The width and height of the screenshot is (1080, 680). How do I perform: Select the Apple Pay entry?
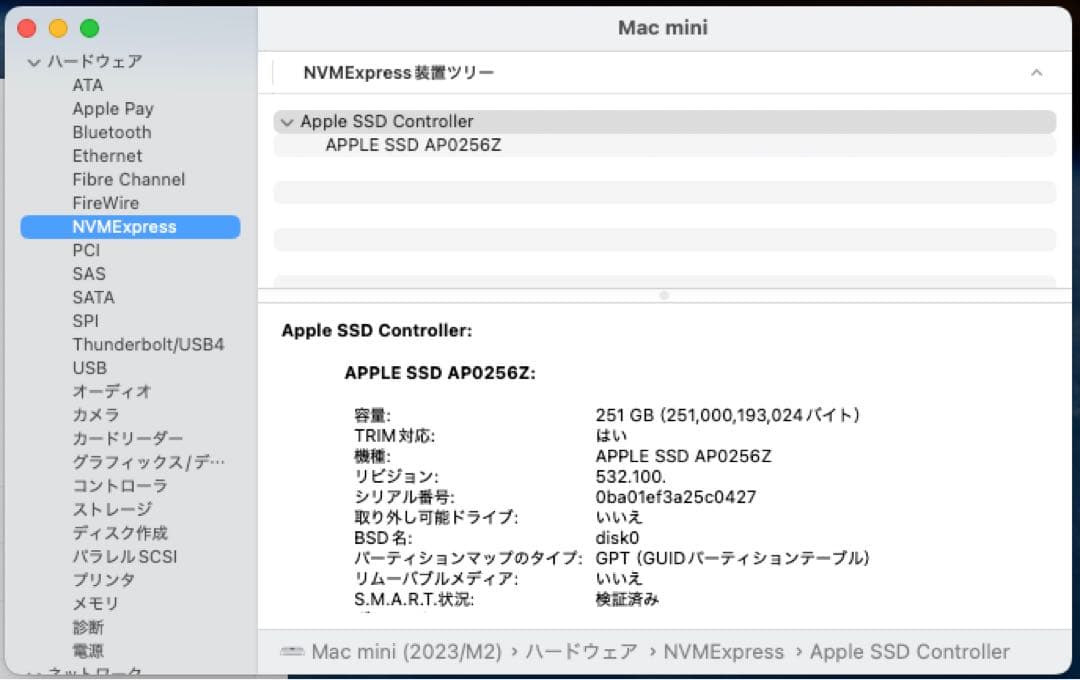(113, 109)
